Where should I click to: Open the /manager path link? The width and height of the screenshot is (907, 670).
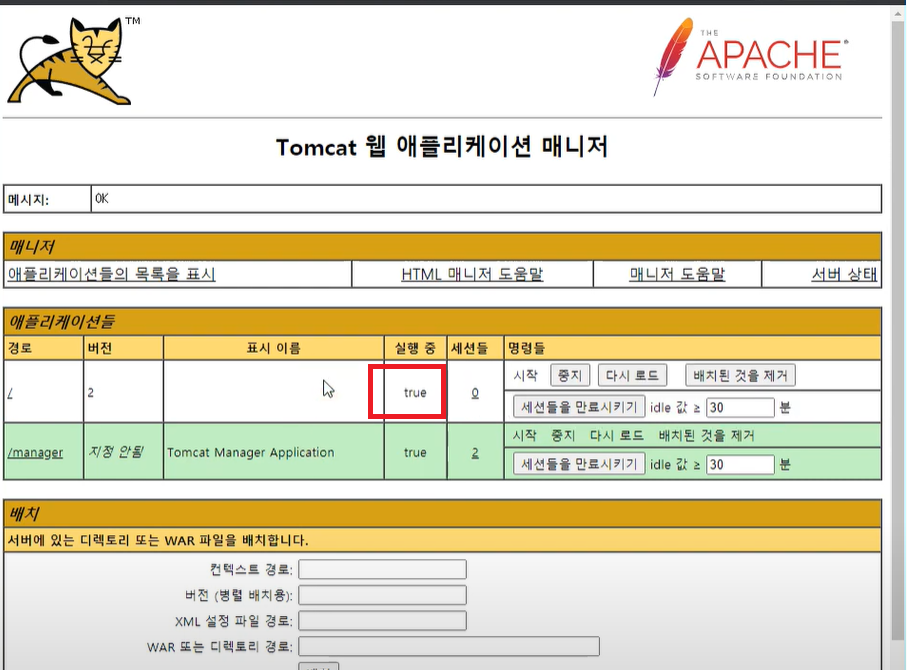coord(35,452)
